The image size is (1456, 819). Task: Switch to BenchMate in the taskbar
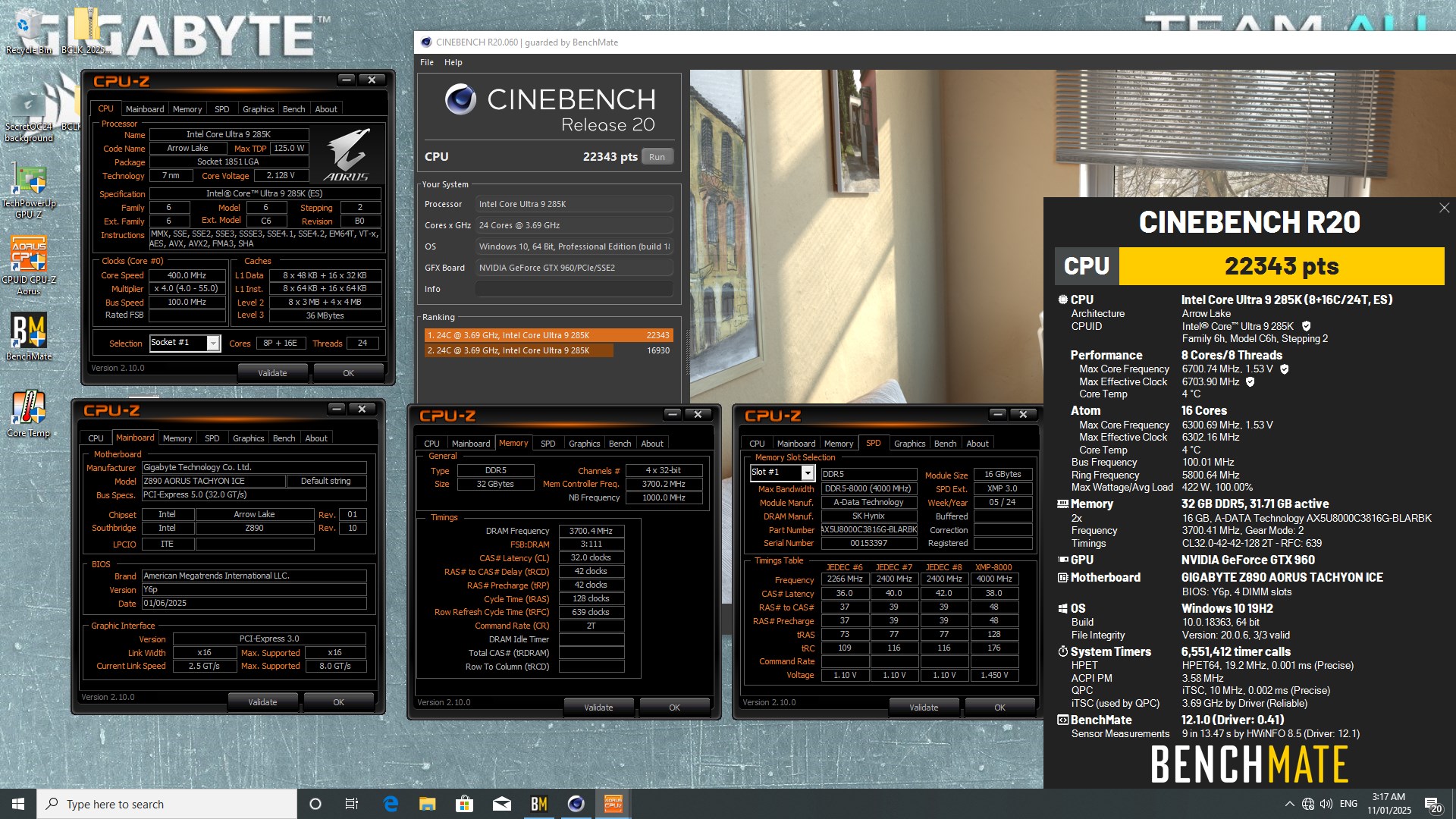tap(539, 804)
